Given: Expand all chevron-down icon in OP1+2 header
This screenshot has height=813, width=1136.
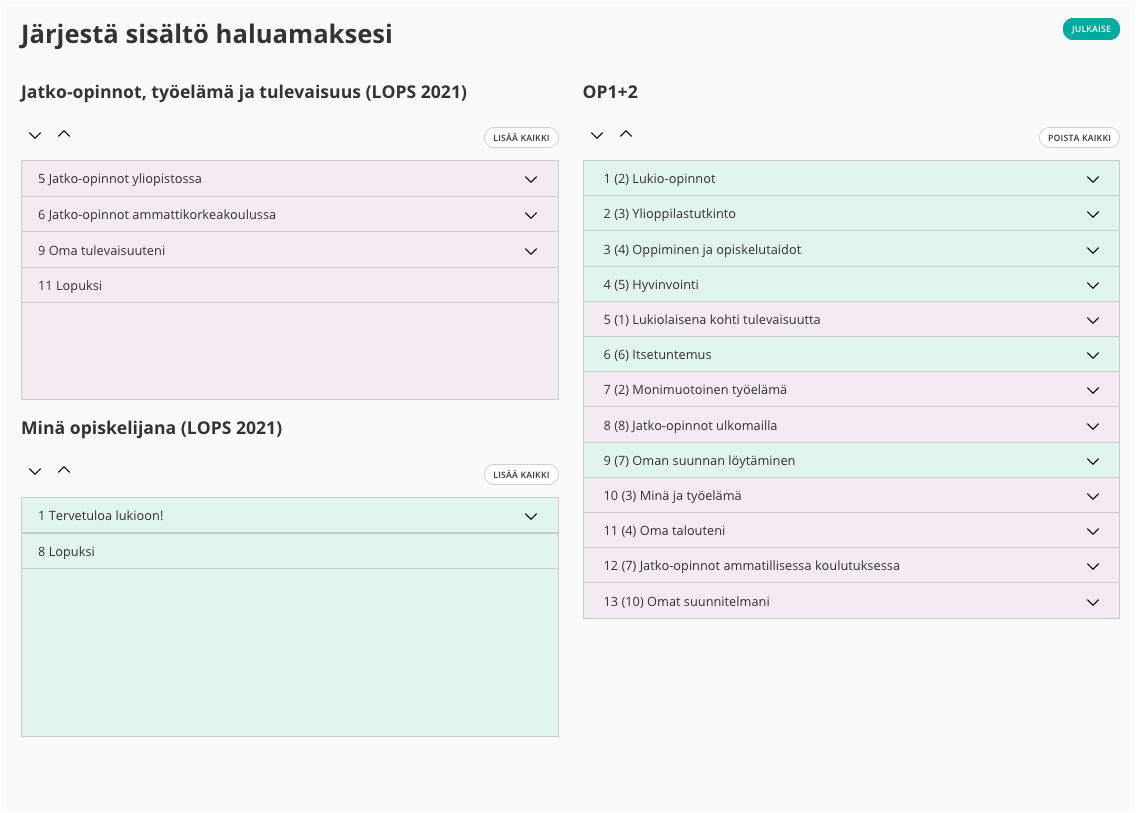Looking at the screenshot, I should [597, 135].
